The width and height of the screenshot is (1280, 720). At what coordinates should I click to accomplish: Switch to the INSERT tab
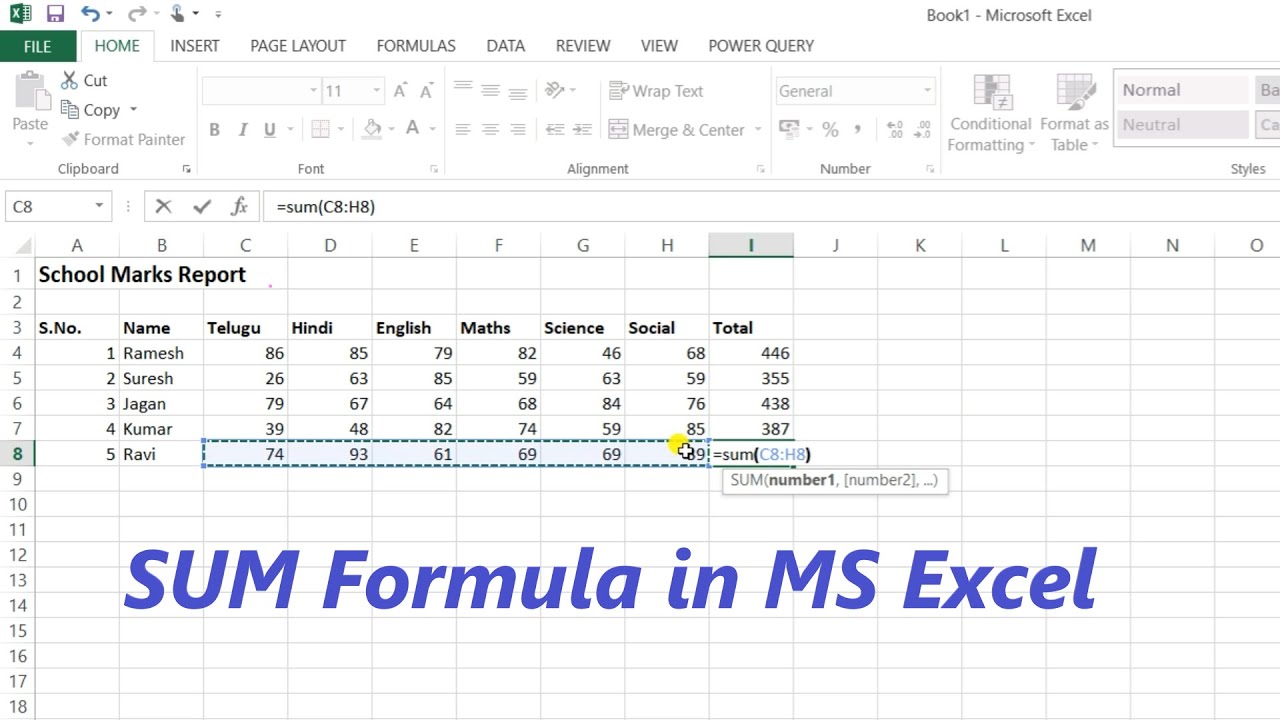(195, 46)
